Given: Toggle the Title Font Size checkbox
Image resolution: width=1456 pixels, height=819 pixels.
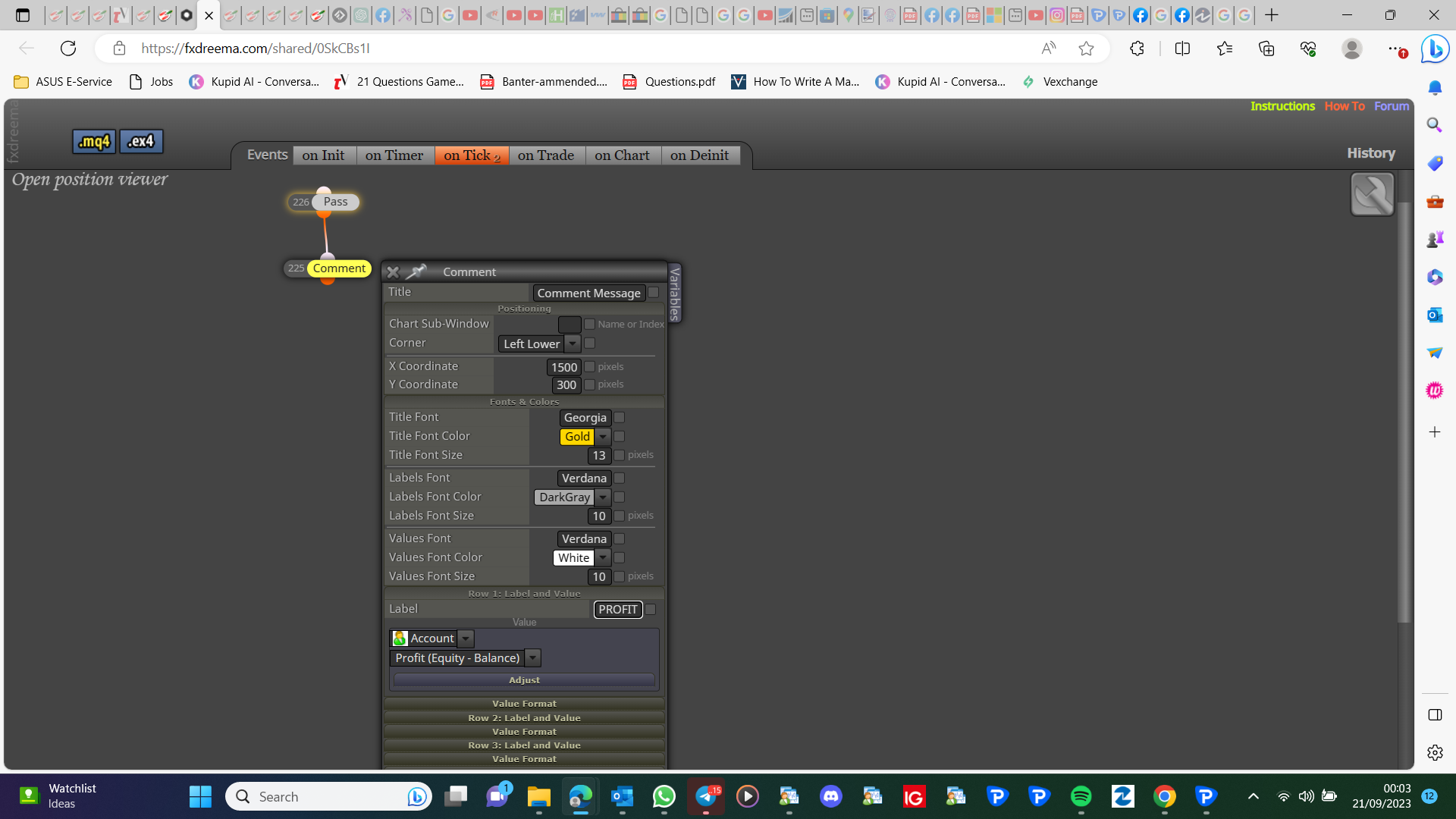Looking at the screenshot, I should coord(619,455).
